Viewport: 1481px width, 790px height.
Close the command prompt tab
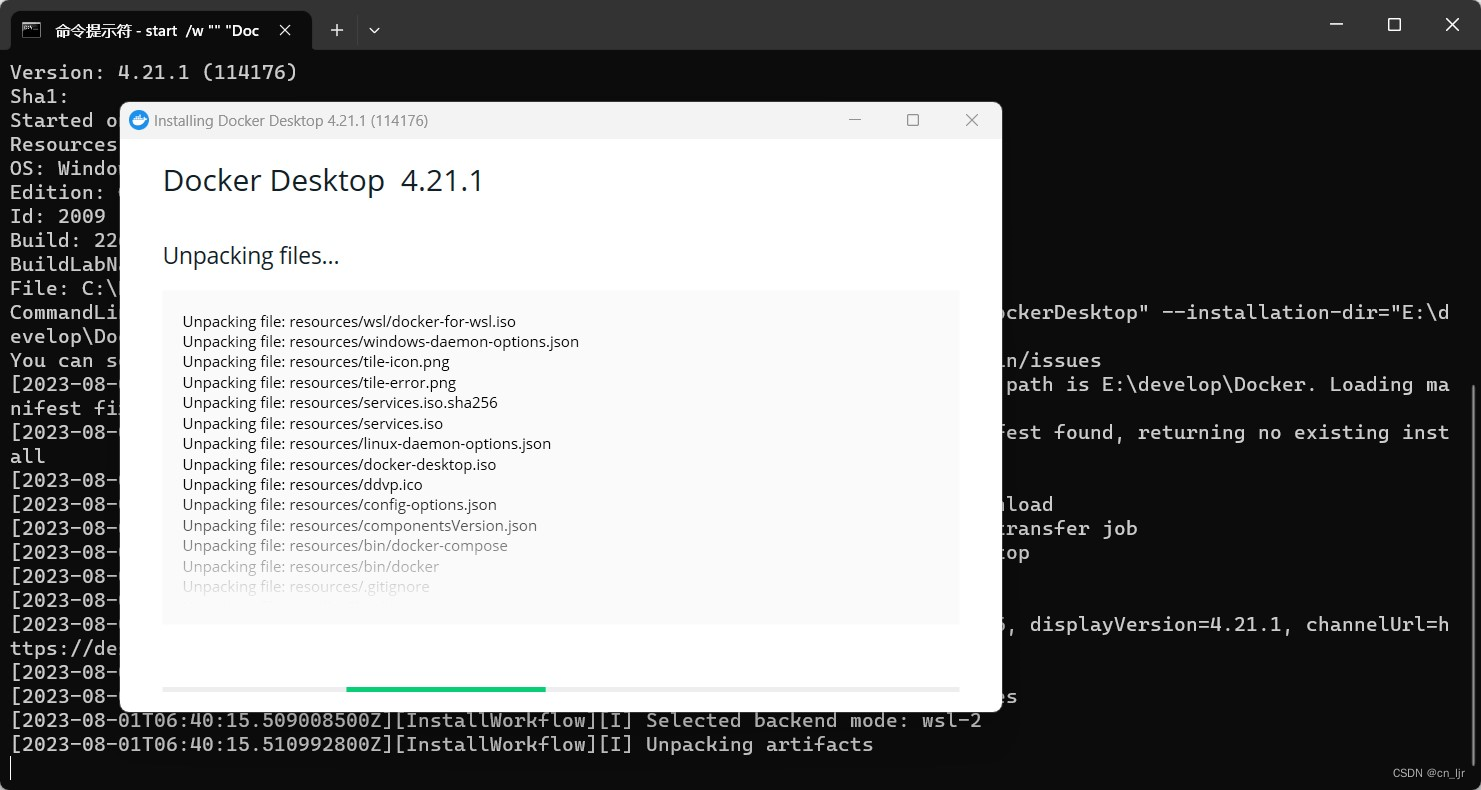coord(285,30)
